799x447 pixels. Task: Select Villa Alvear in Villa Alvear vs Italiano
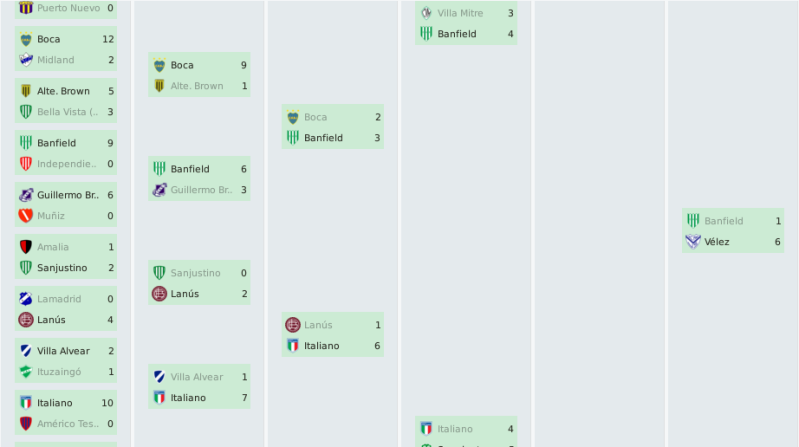click(x=197, y=377)
